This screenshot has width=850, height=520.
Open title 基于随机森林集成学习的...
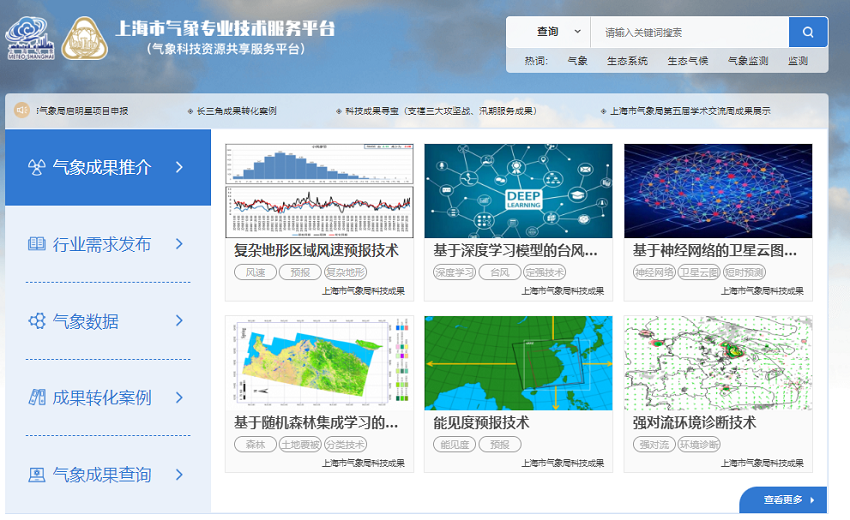[316, 423]
